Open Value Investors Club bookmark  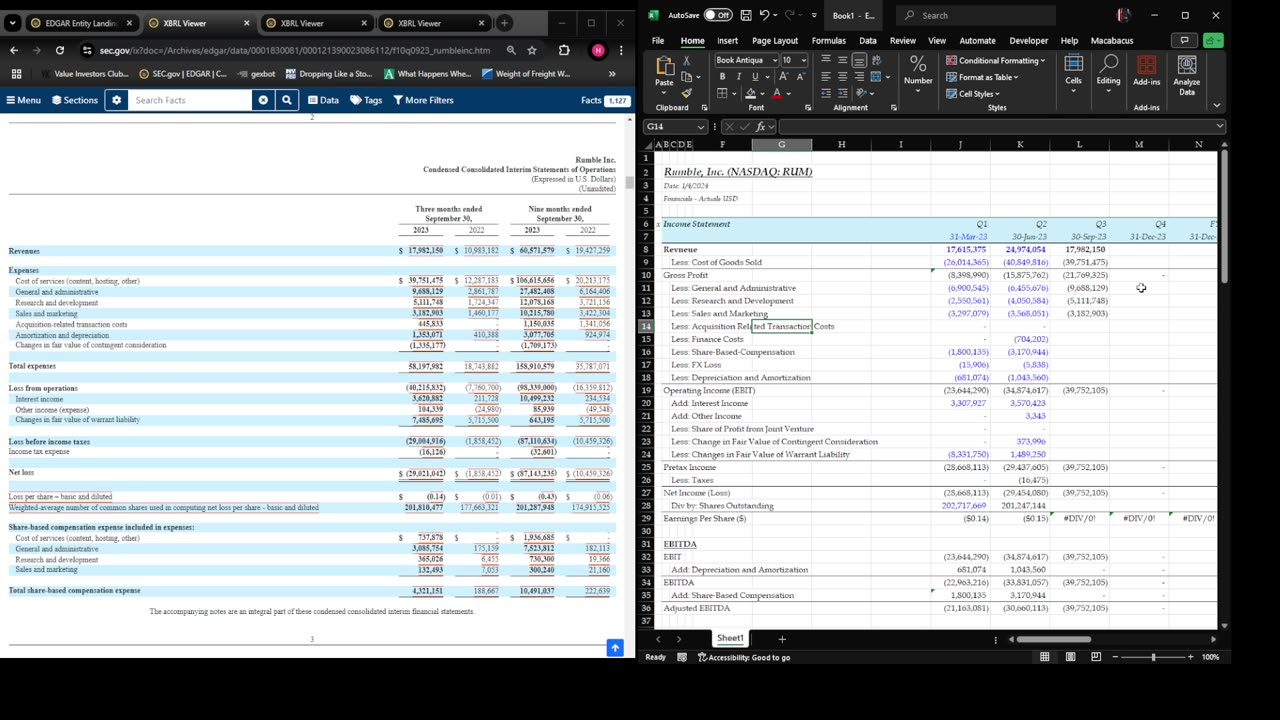click(83, 74)
